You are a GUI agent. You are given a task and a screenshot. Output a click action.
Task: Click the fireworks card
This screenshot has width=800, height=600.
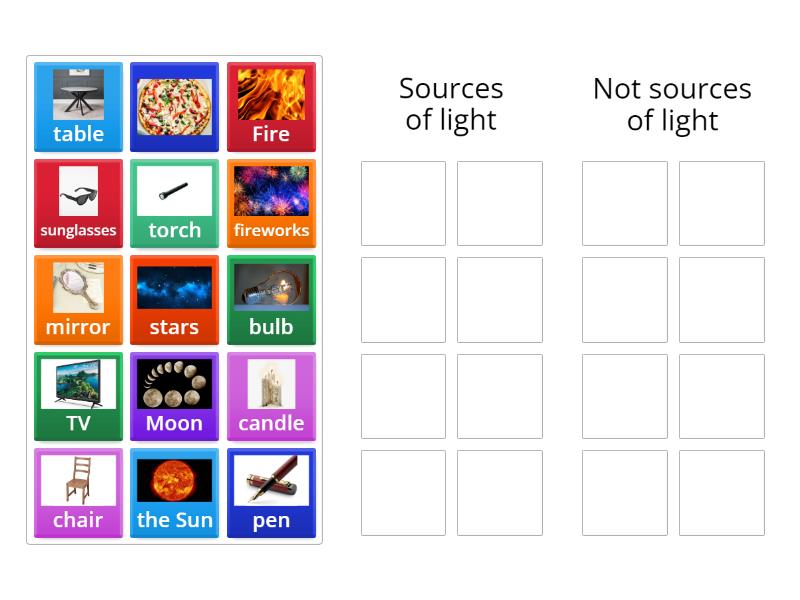[271, 204]
